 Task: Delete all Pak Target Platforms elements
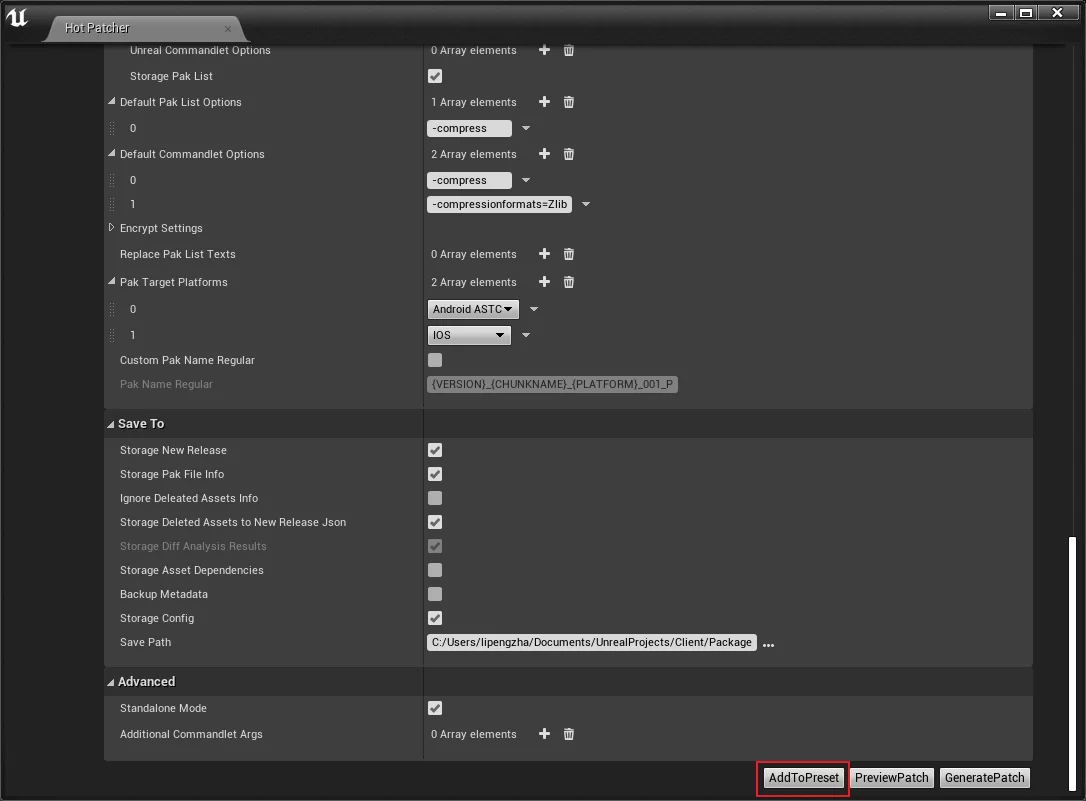[x=569, y=282]
